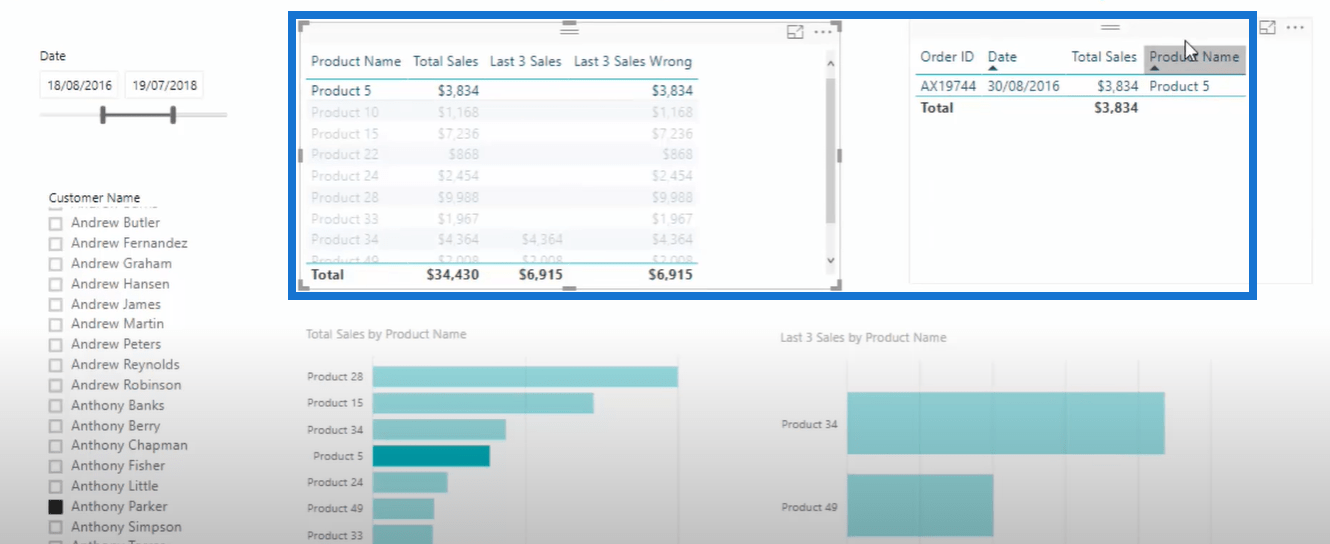Tick the Anthony Little checkbox

(x=56, y=486)
